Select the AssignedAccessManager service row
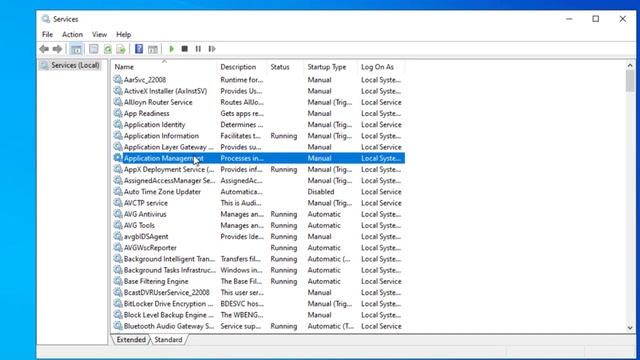Screen dimensions: 640x360 [x=258, y=180]
